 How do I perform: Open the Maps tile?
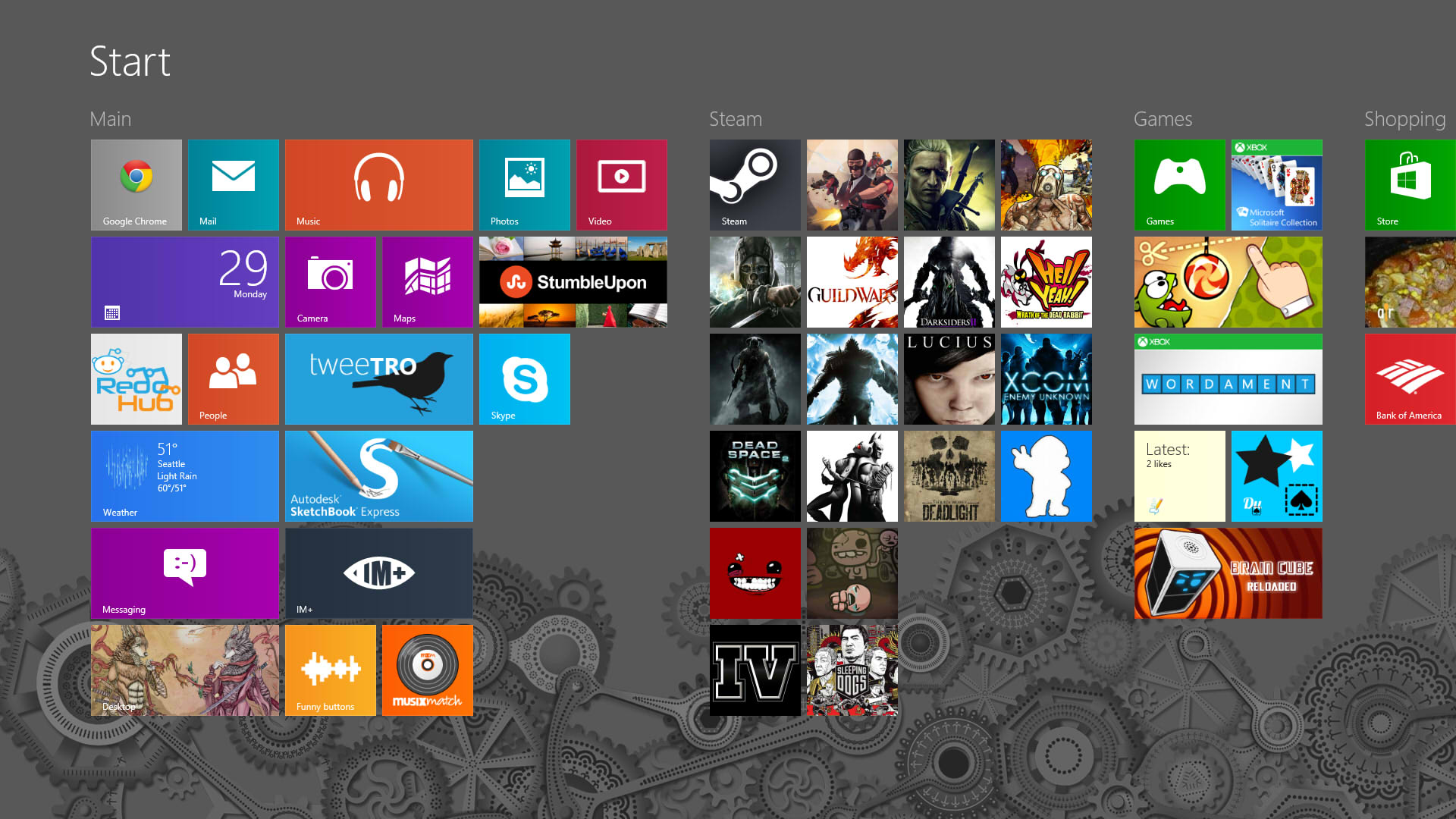click(427, 281)
